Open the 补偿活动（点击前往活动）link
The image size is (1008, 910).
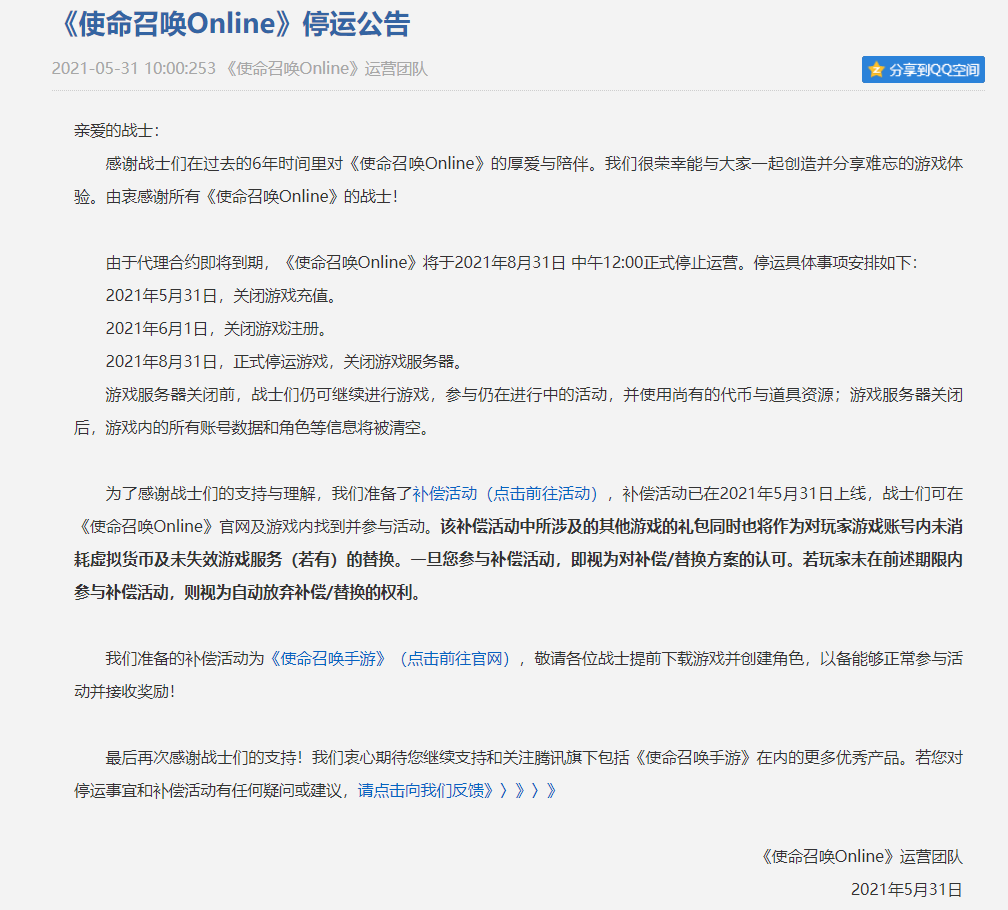[x=510, y=493]
